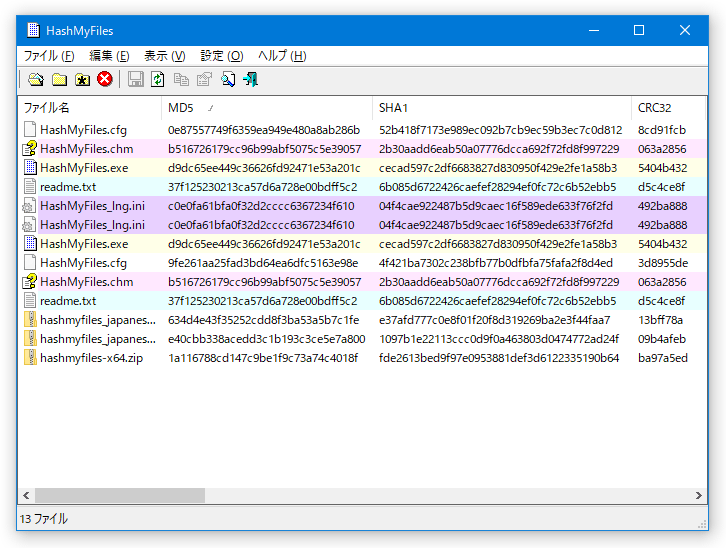Screen dimensions: 726x548
Task: Click the HashMyFiles title bar app icon
Action: pyautogui.click(x=33, y=30)
